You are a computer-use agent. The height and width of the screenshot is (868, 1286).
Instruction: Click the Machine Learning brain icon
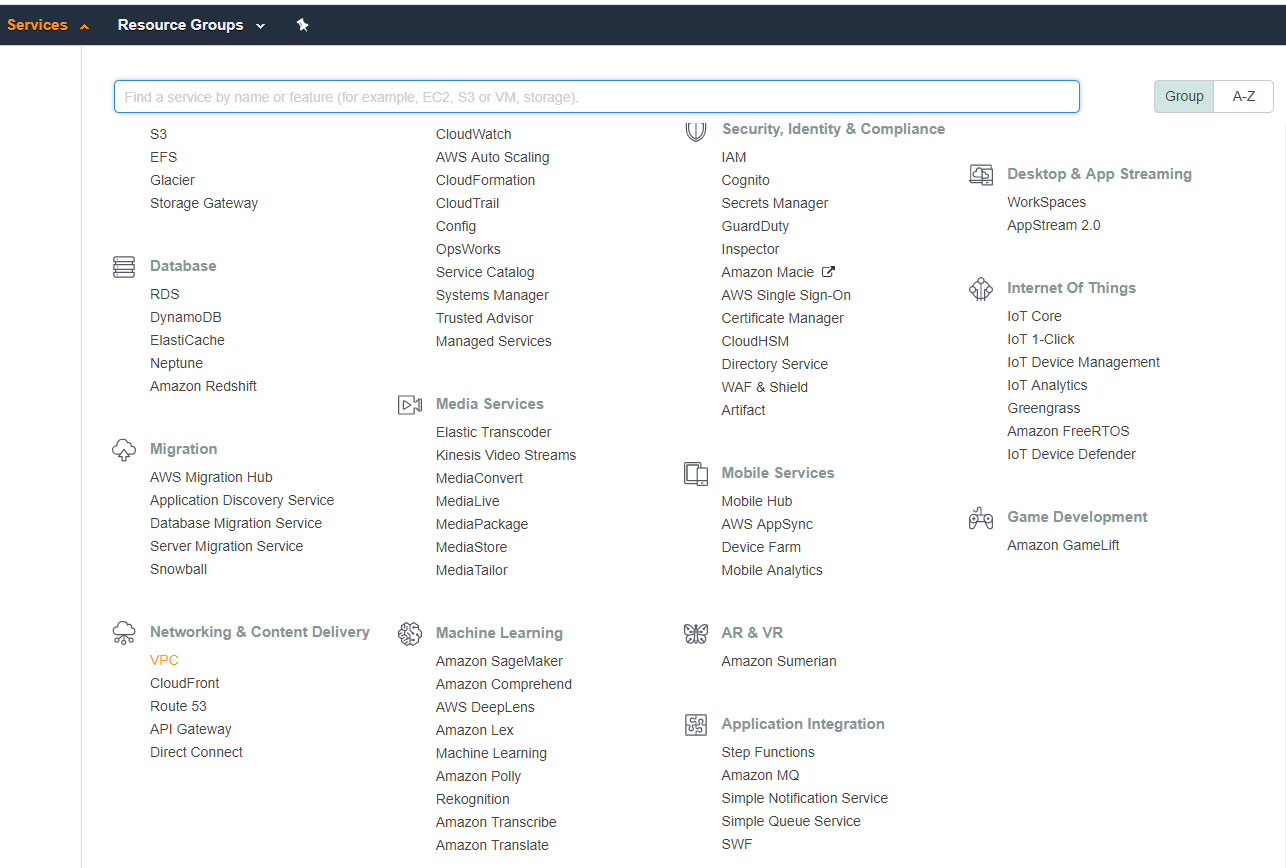point(410,634)
